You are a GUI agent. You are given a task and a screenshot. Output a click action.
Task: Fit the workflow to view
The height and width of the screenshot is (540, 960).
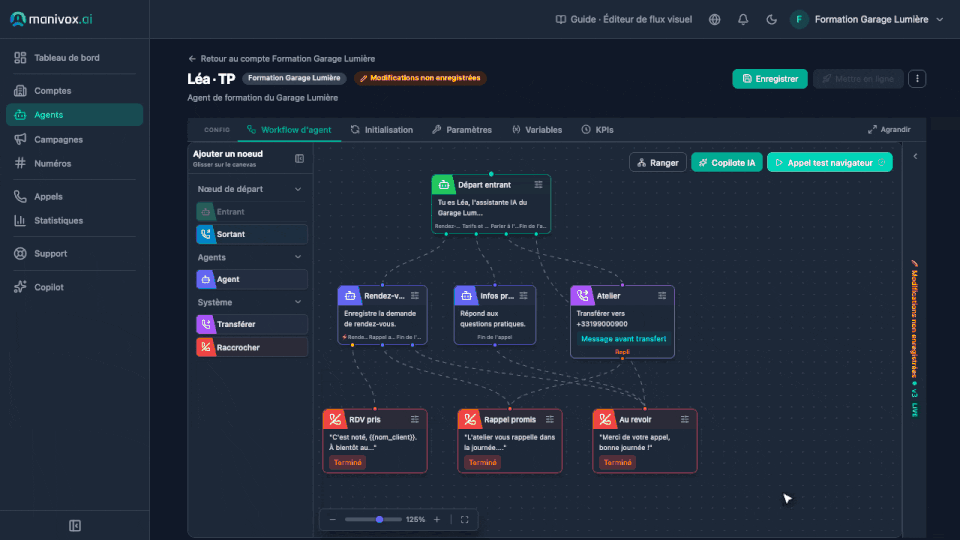(x=465, y=519)
